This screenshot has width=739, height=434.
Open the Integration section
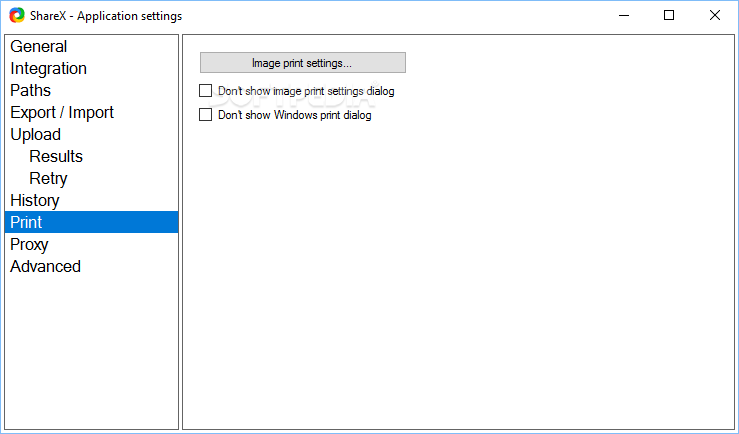pos(91,68)
